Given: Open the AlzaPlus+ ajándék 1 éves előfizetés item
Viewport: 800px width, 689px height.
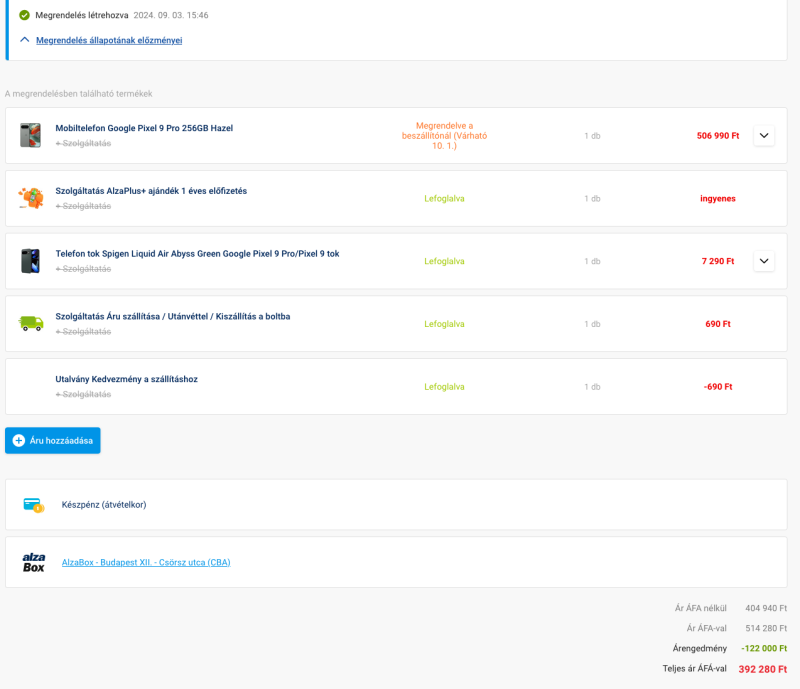Looking at the screenshot, I should pyautogui.click(x=151, y=191).
